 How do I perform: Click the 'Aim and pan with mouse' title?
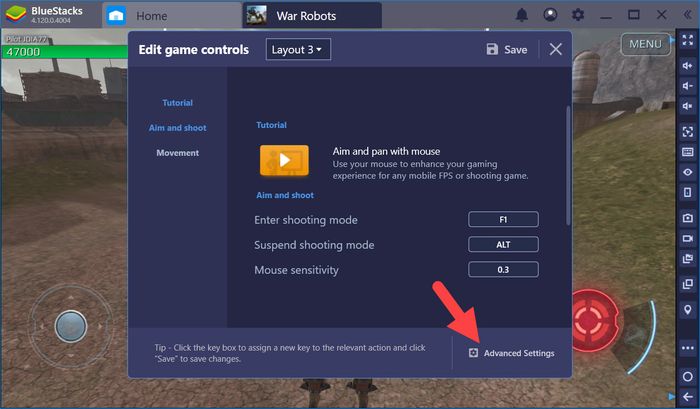[x=386, y=151]
